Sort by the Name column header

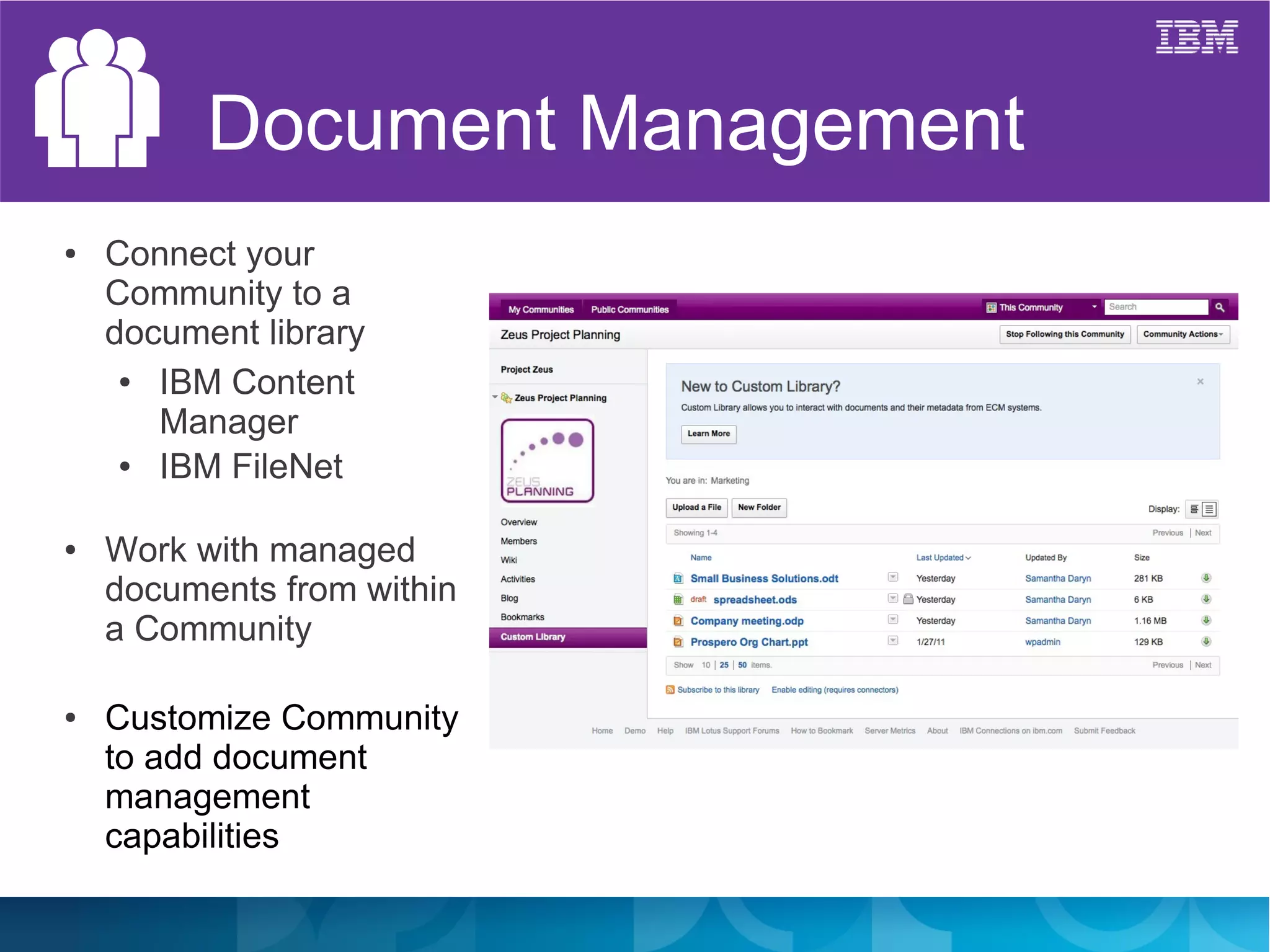tap(701, 558)
